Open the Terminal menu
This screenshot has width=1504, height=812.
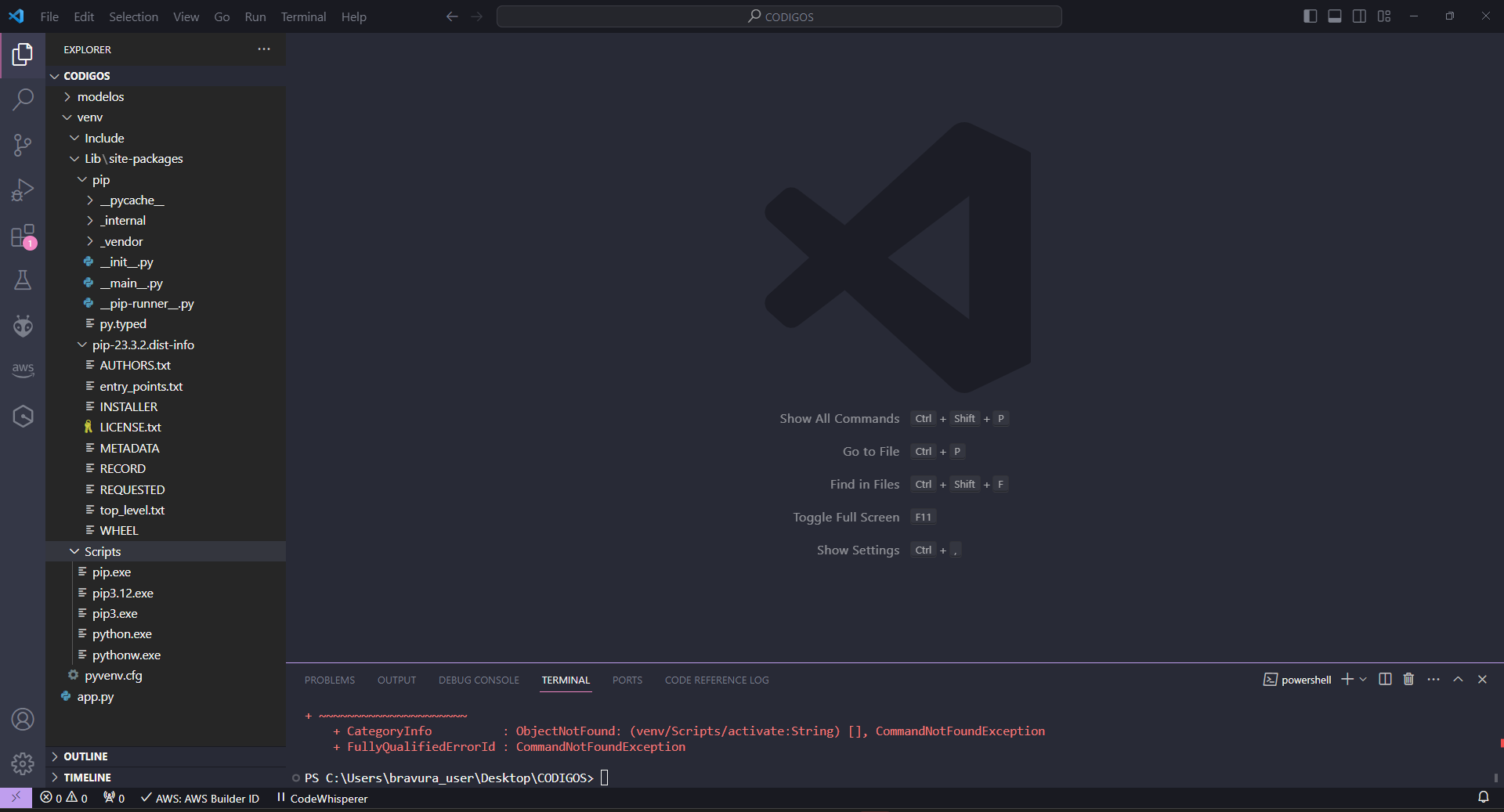[303, 16]
